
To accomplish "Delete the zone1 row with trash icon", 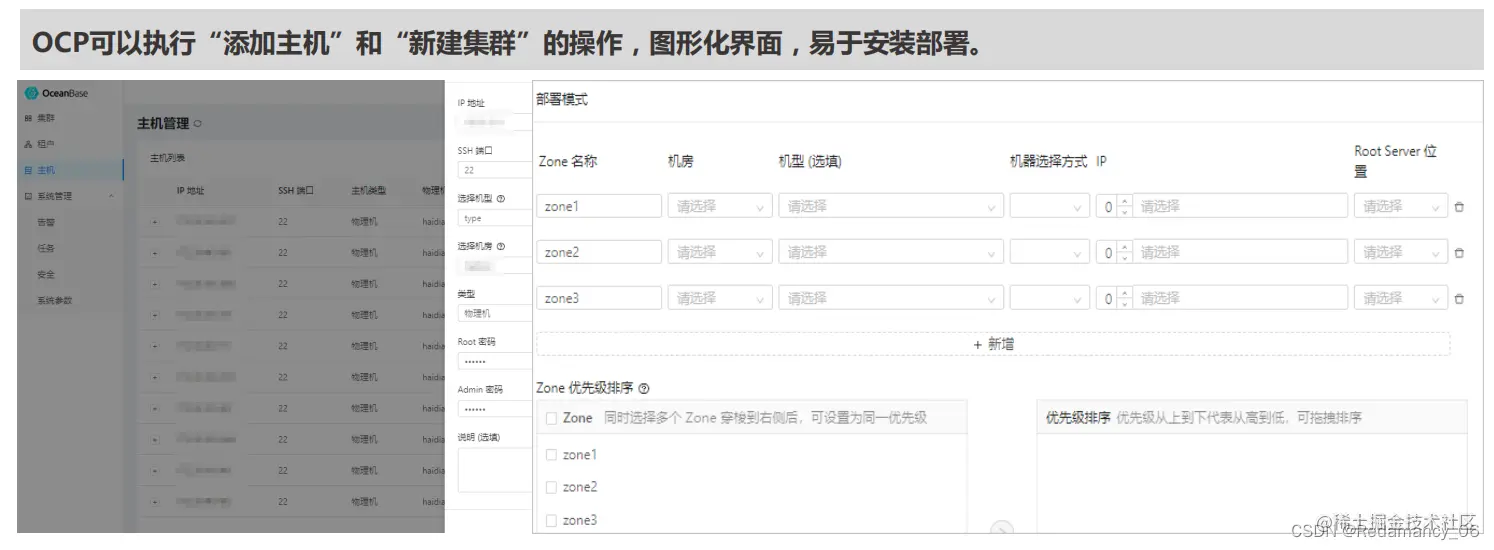I will 1459,207.
